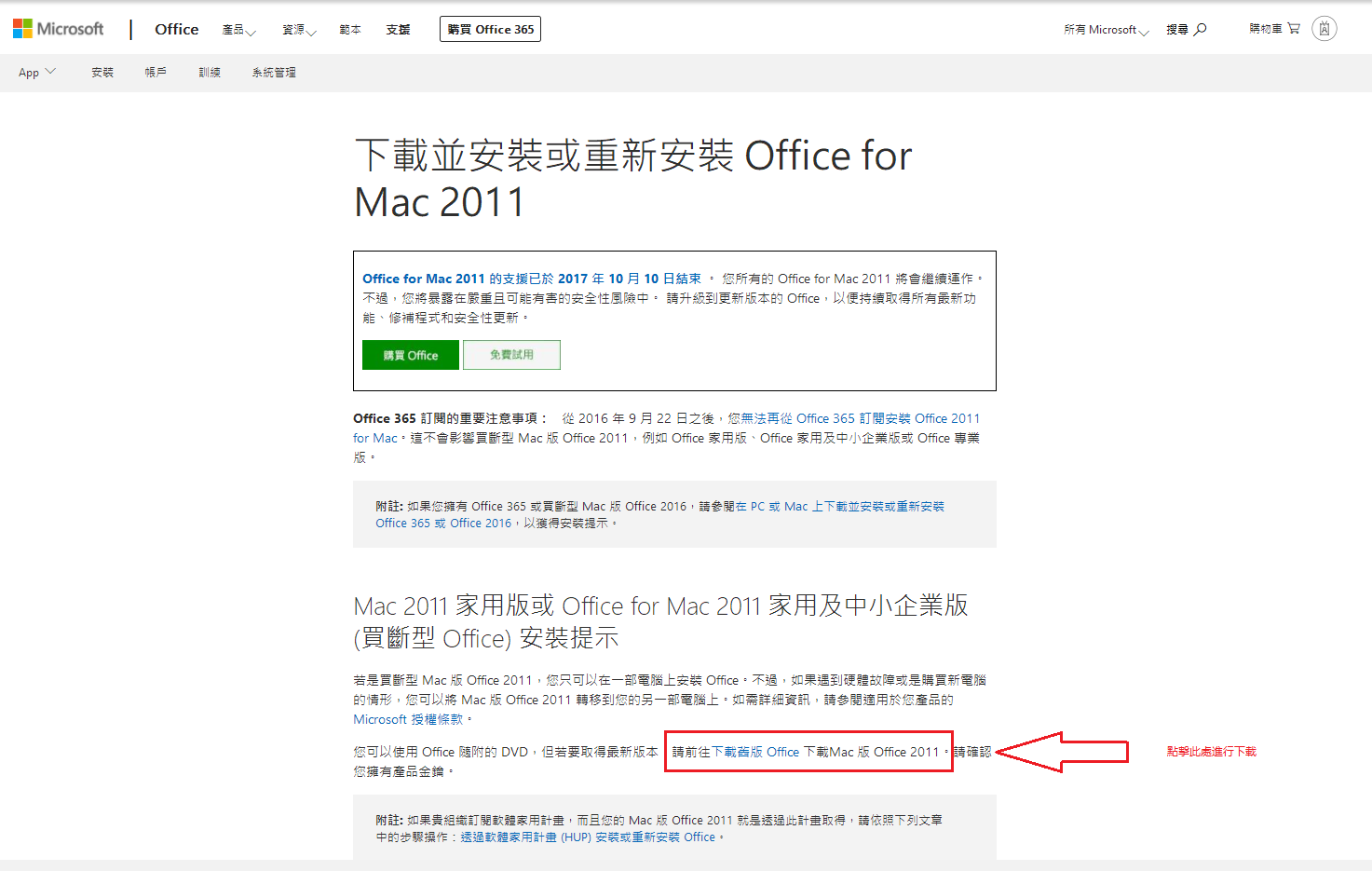Screen dimensions: 1372x871
Task: Go to the Office home link
Action: 177,29
